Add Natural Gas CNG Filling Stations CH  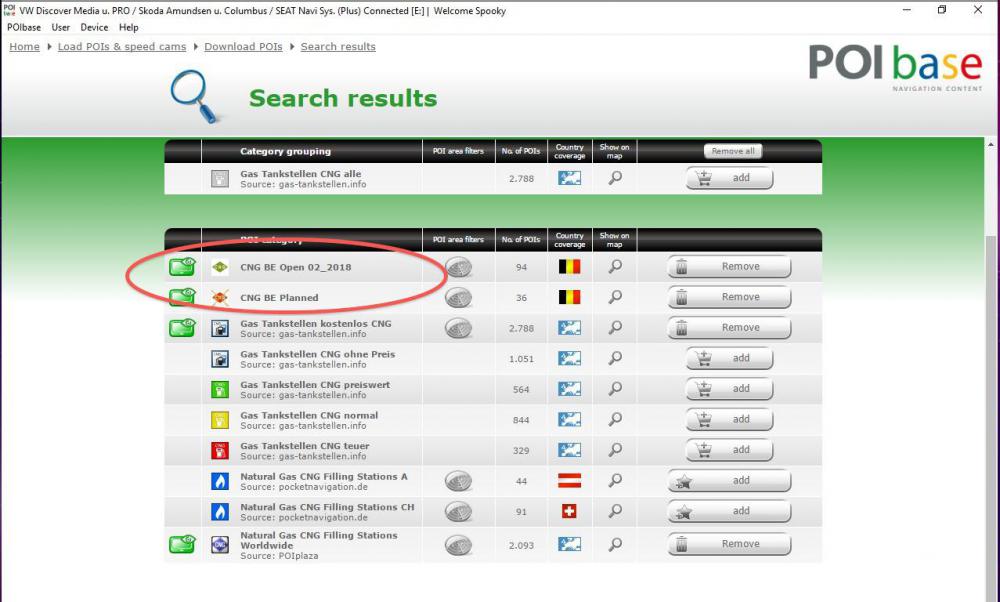point(729,511)
